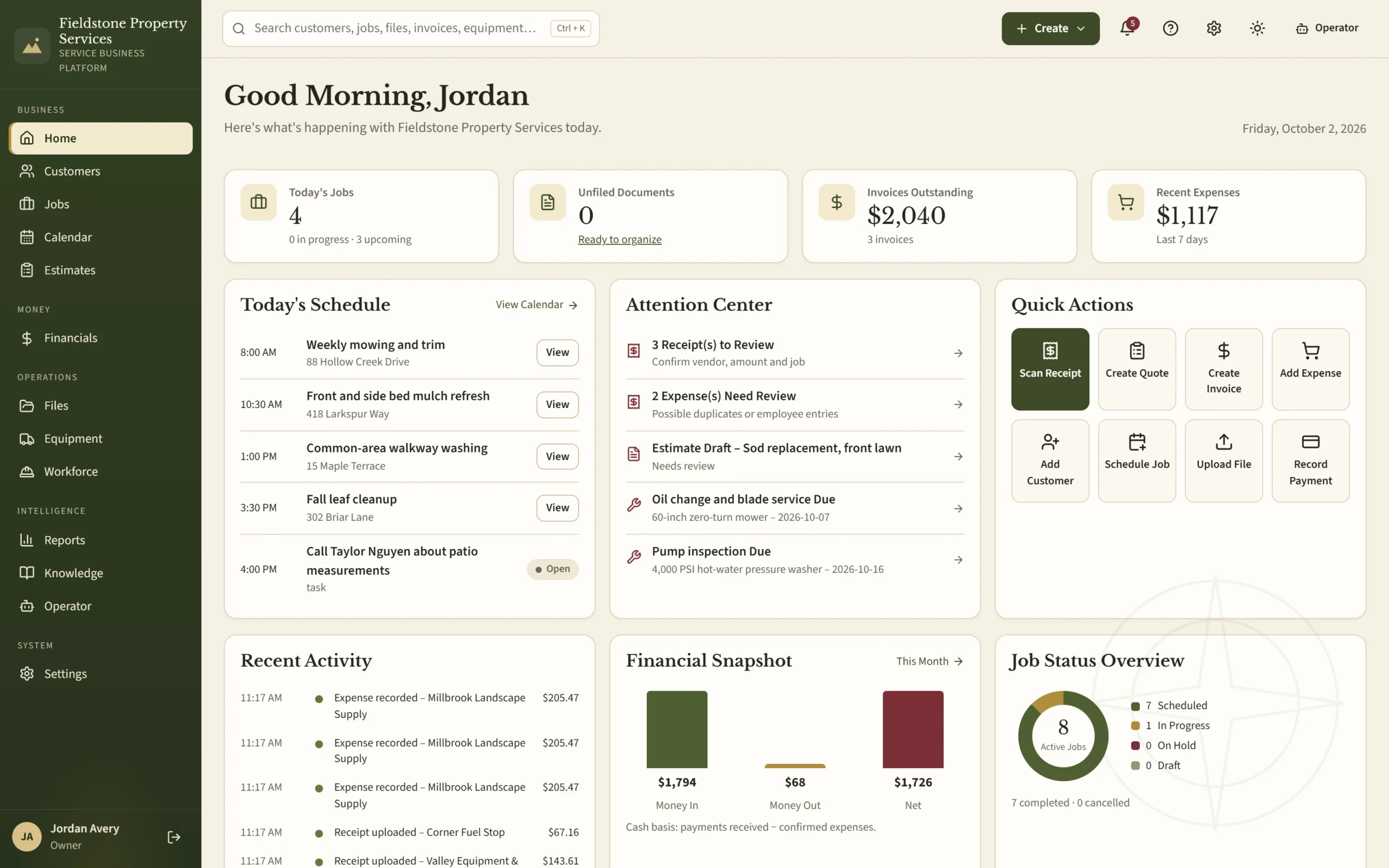Open arrow for 3 Receipt(s) to Review
This screenshot has height=868, width=1389.
(x=958, y=353)
